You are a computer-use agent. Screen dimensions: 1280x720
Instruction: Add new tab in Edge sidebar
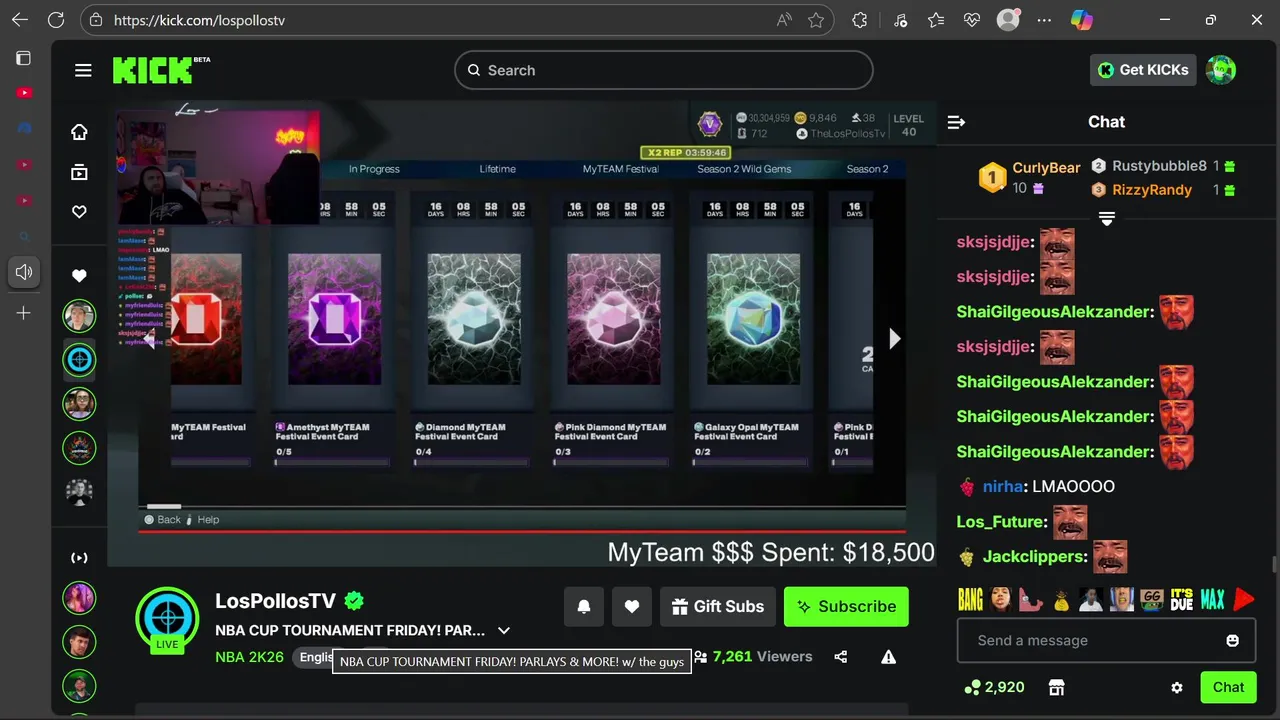click(24, 313)
